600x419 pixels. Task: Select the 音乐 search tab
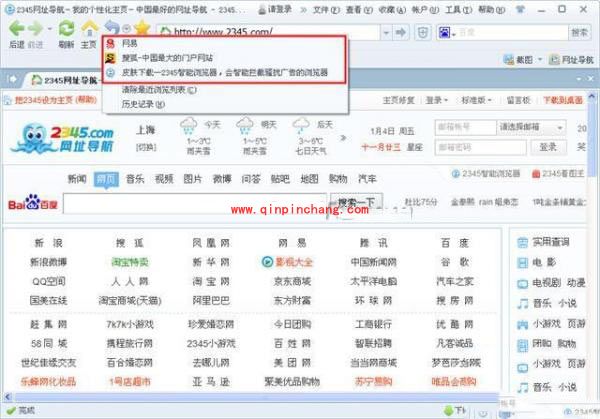tap(134, 179)
